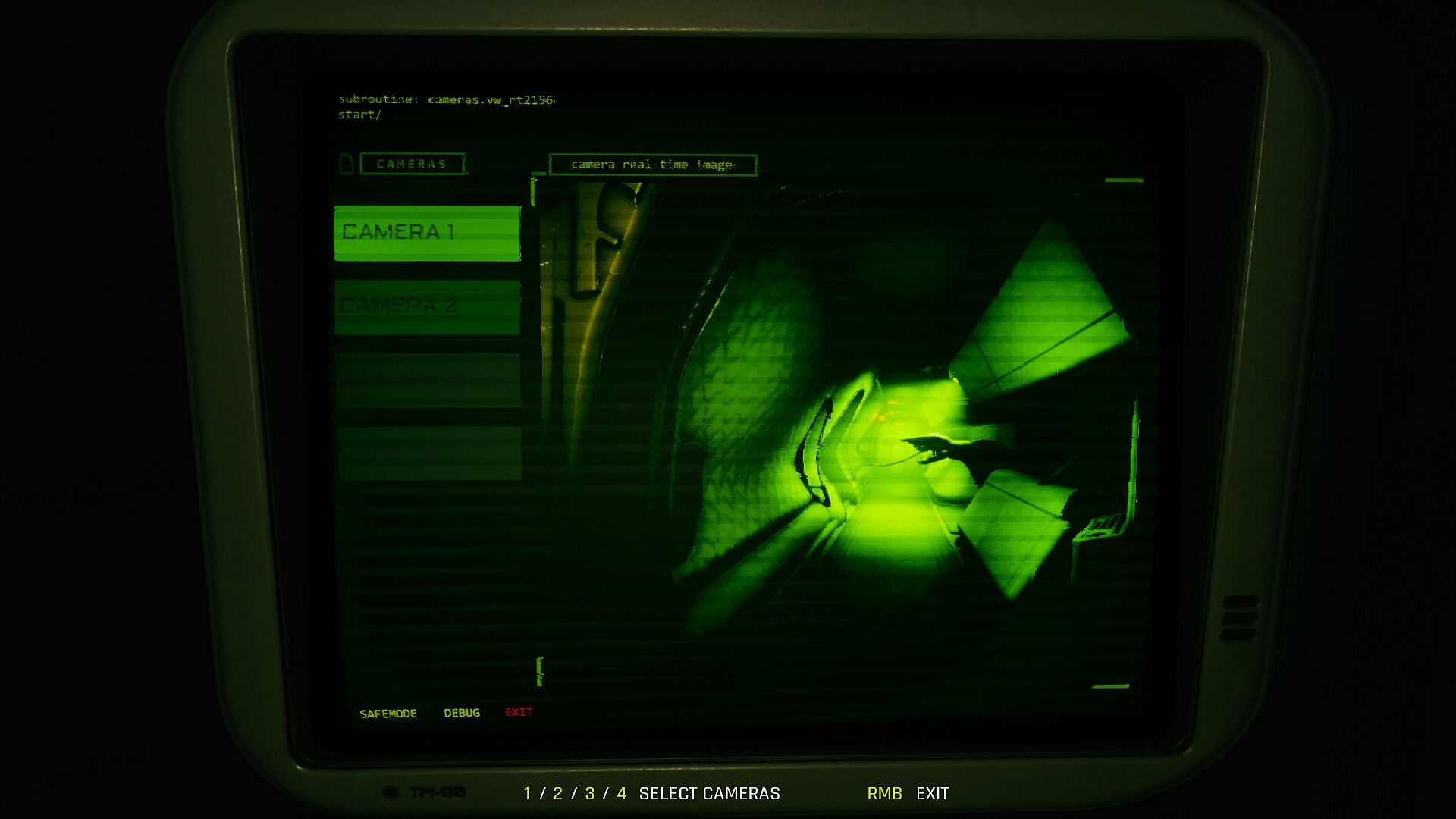
Task: Click the SELECT CAMERAS hint label
Action: tap(709, 793)
